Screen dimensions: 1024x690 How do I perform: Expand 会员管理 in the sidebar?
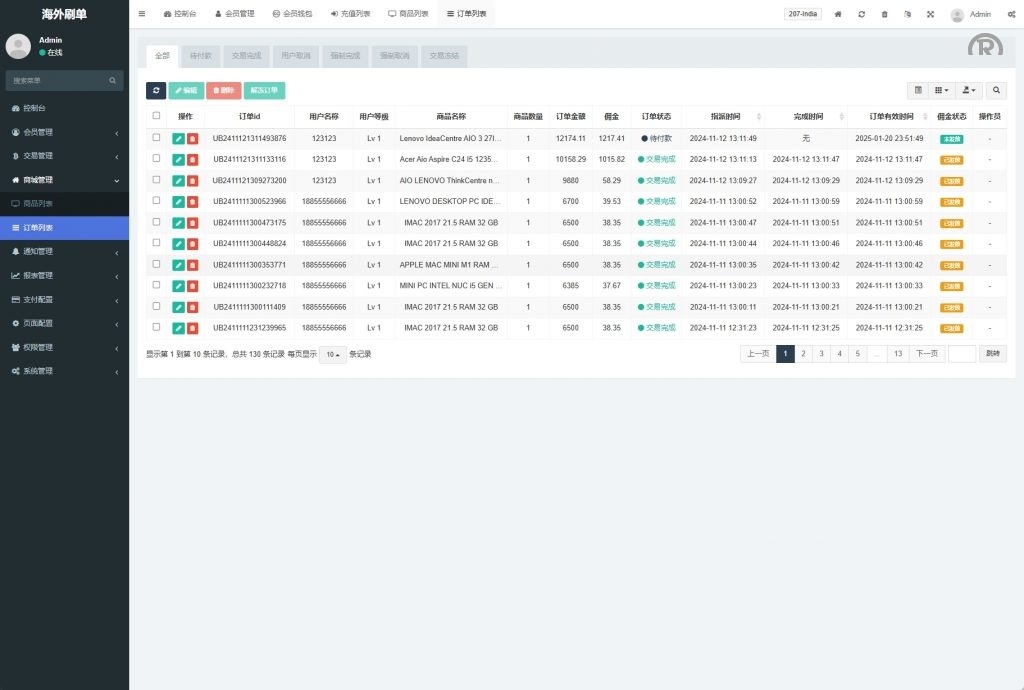coord(64,132)
